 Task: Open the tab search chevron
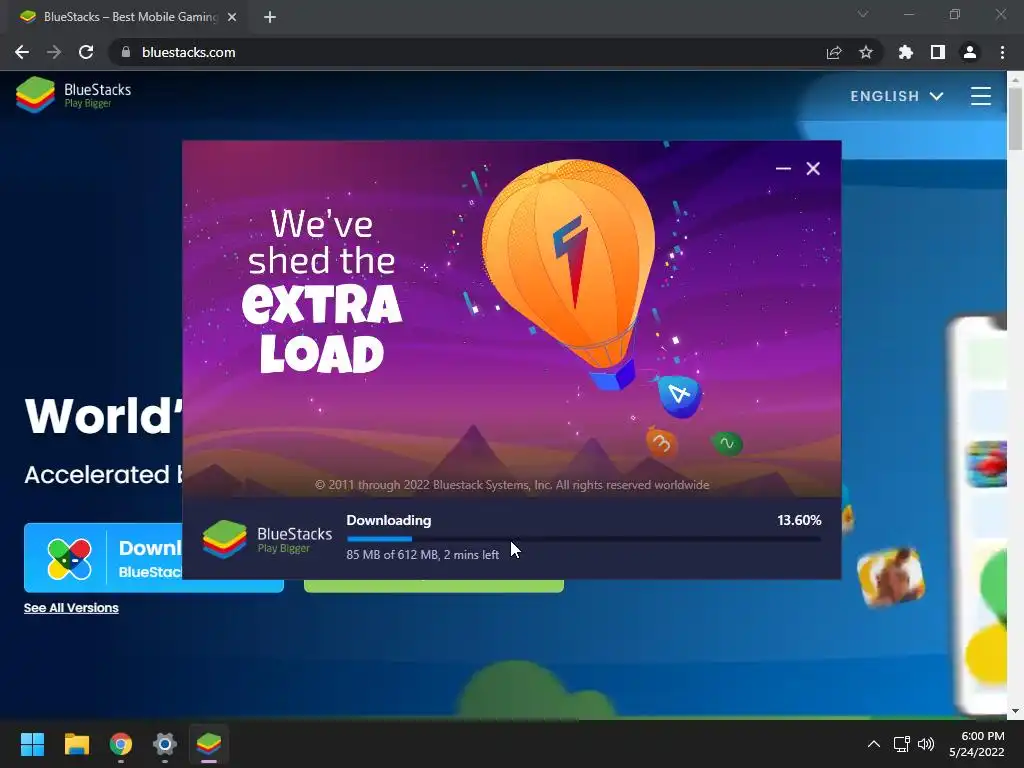pos(863,14)
